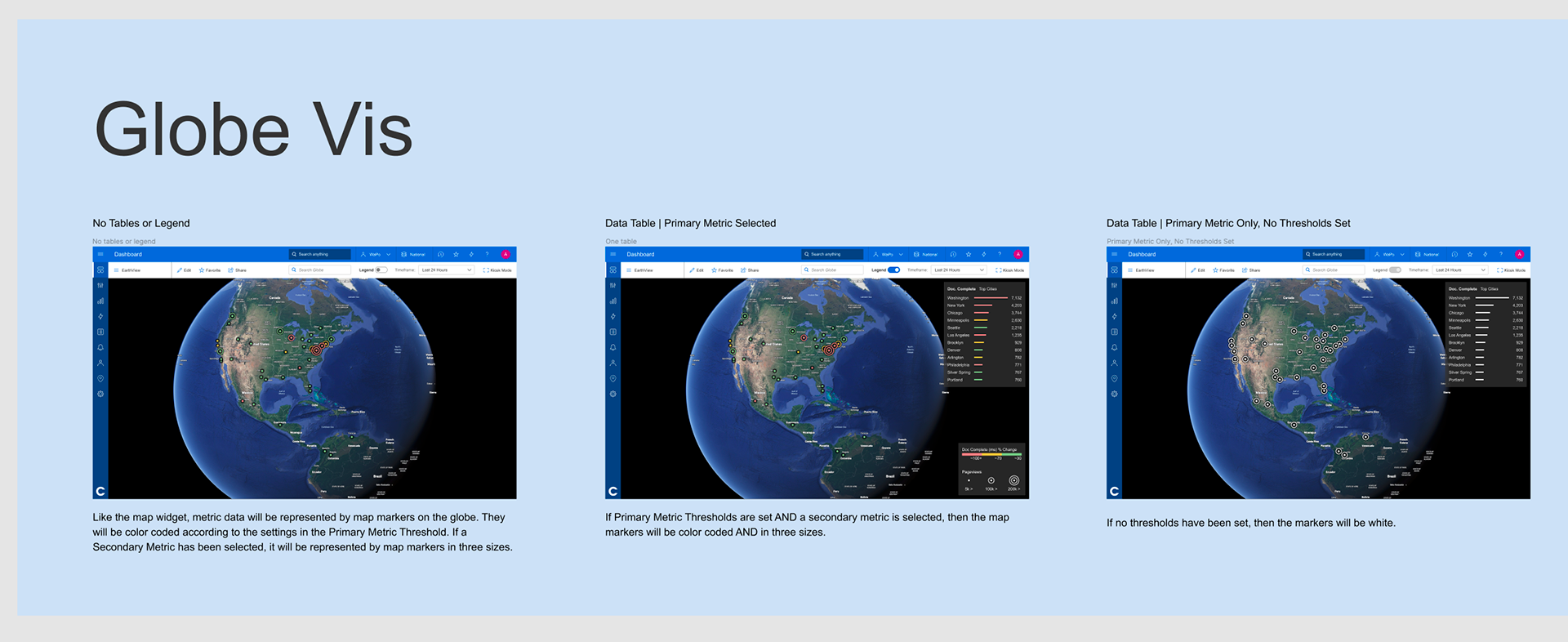The image size is (1568, 642).
Task: Click Favorite button in Primary Metric Selected mockup
Action: click(x=723, y=270)
